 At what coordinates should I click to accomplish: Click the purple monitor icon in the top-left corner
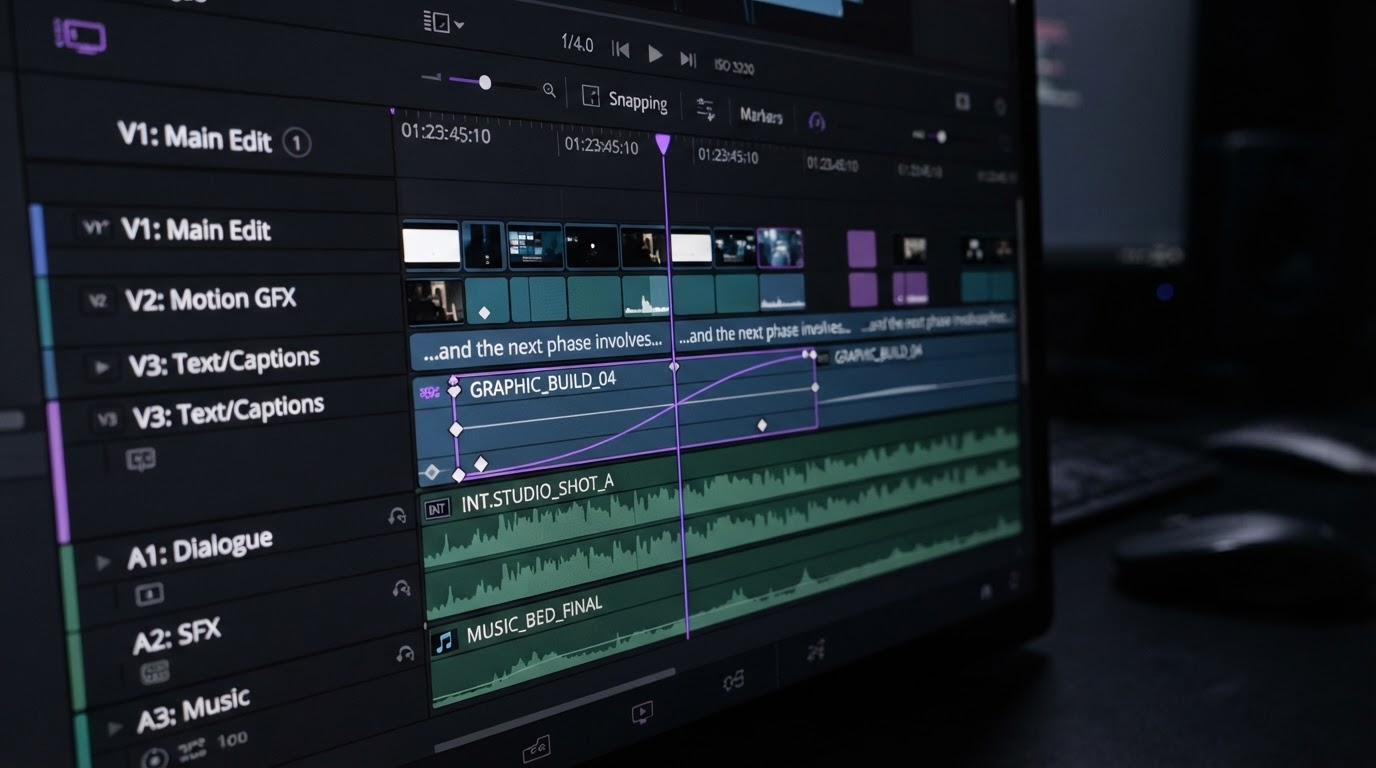click(80, 37)
